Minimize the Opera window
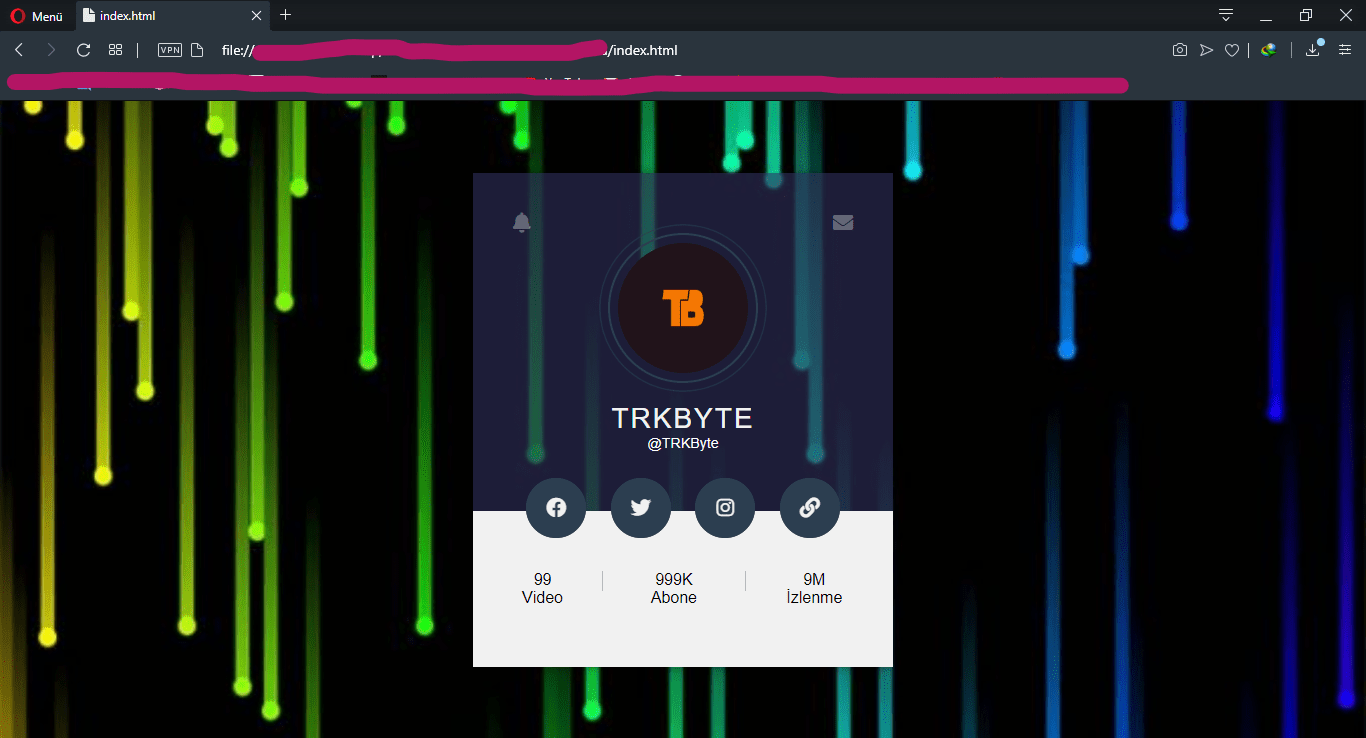Screen dimensions: 1366x738 (x=1265, y=16)
